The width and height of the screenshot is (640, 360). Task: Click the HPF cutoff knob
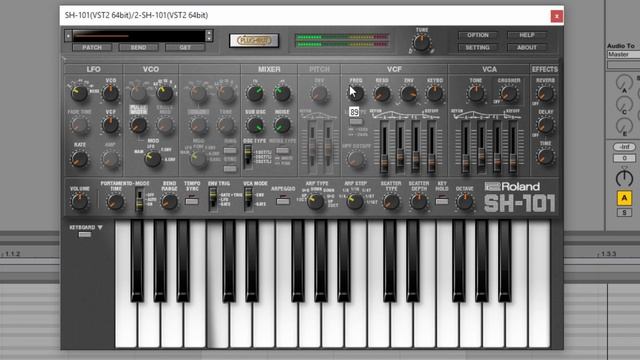coord(356,160)
